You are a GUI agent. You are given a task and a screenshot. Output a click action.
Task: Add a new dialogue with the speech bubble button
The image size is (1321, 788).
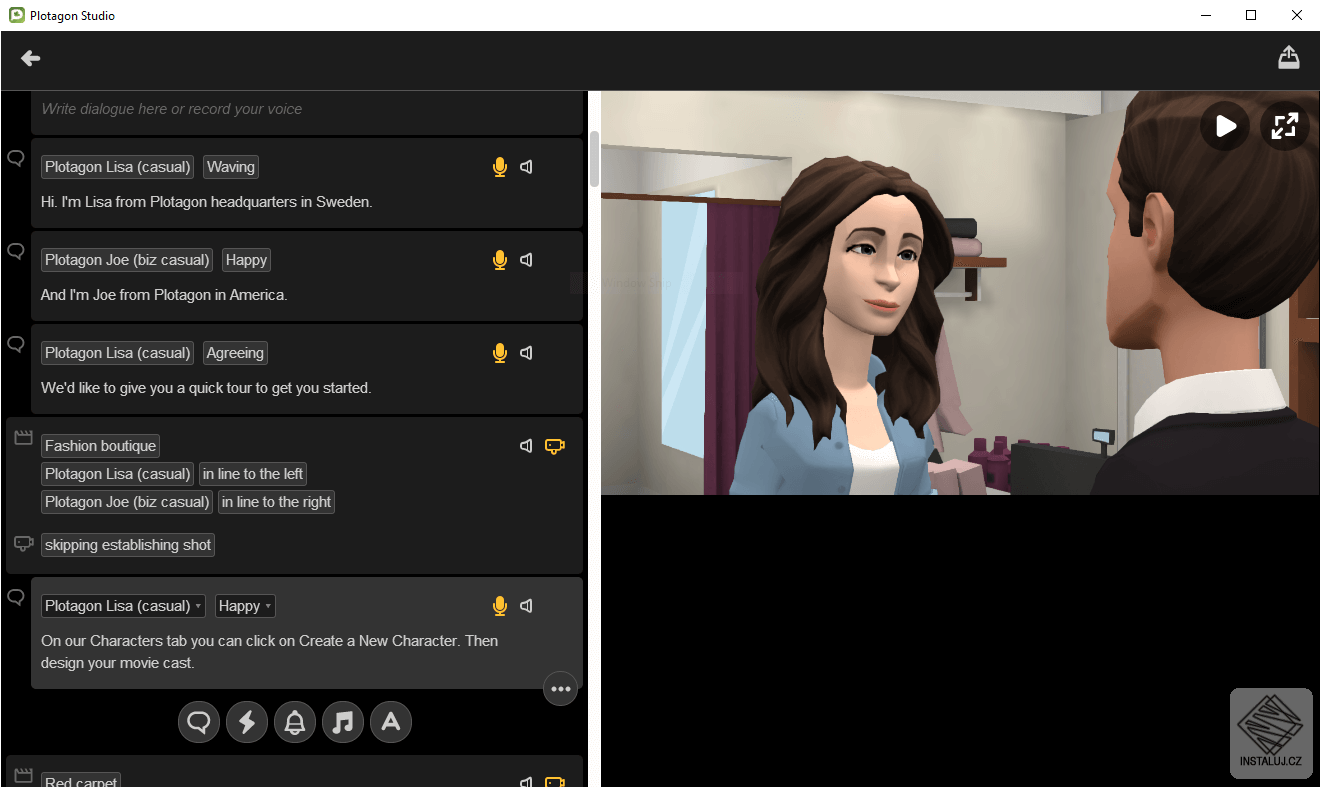click(199, 722)
